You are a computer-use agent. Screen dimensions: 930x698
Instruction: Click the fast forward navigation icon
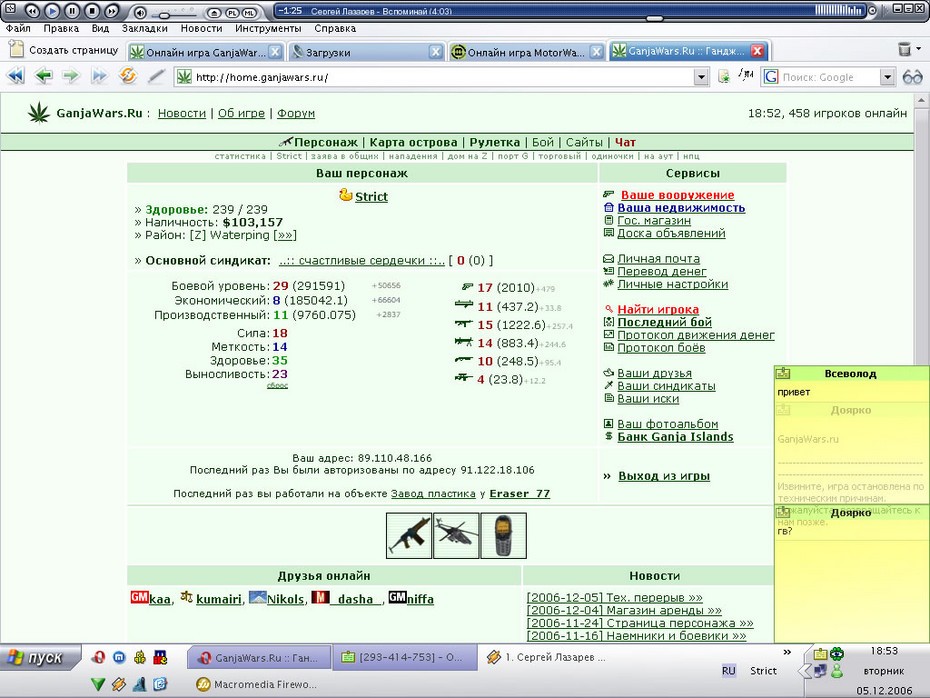(99, 76)
